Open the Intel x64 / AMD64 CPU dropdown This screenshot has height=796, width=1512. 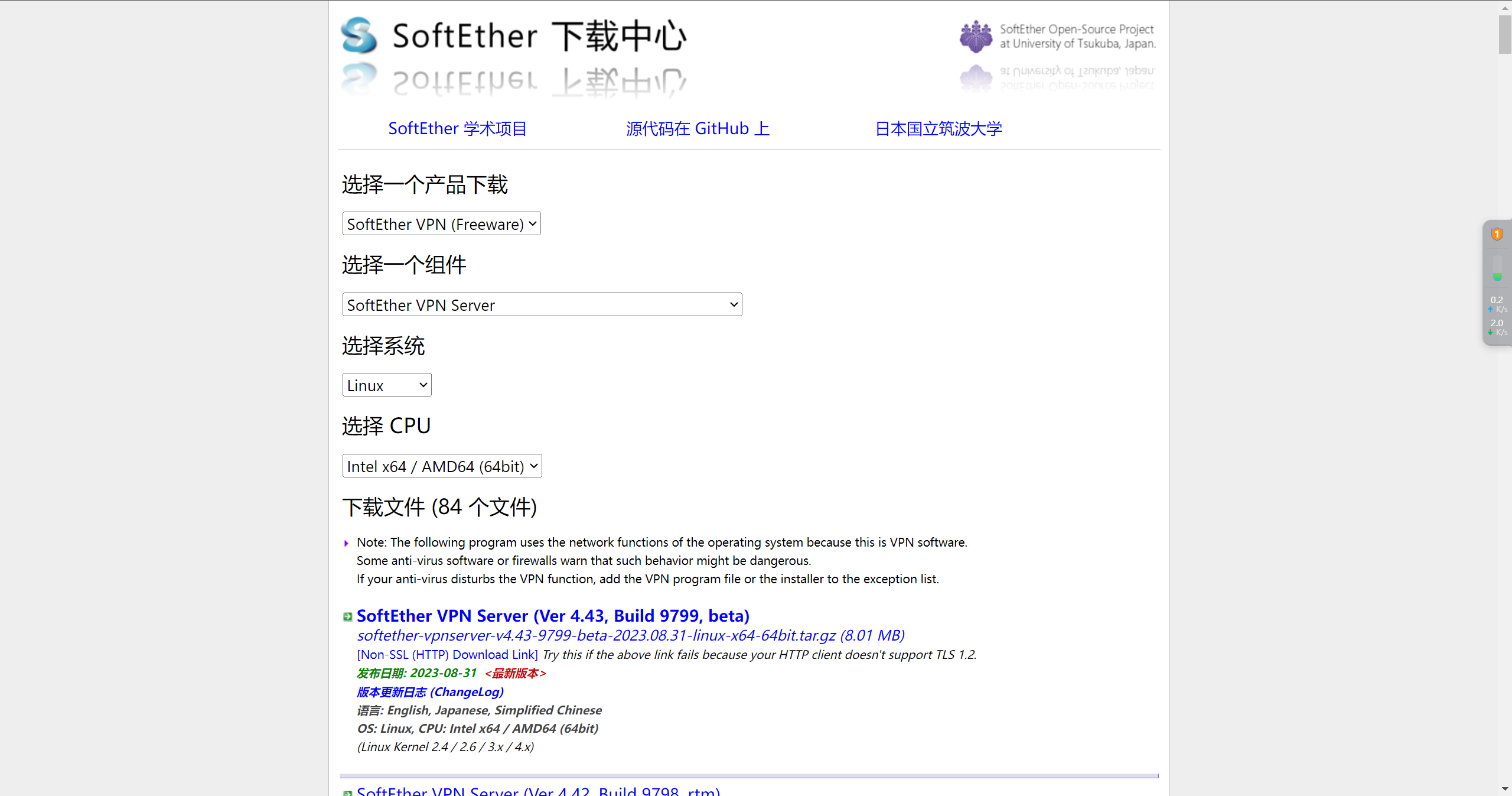coord(442,466)
